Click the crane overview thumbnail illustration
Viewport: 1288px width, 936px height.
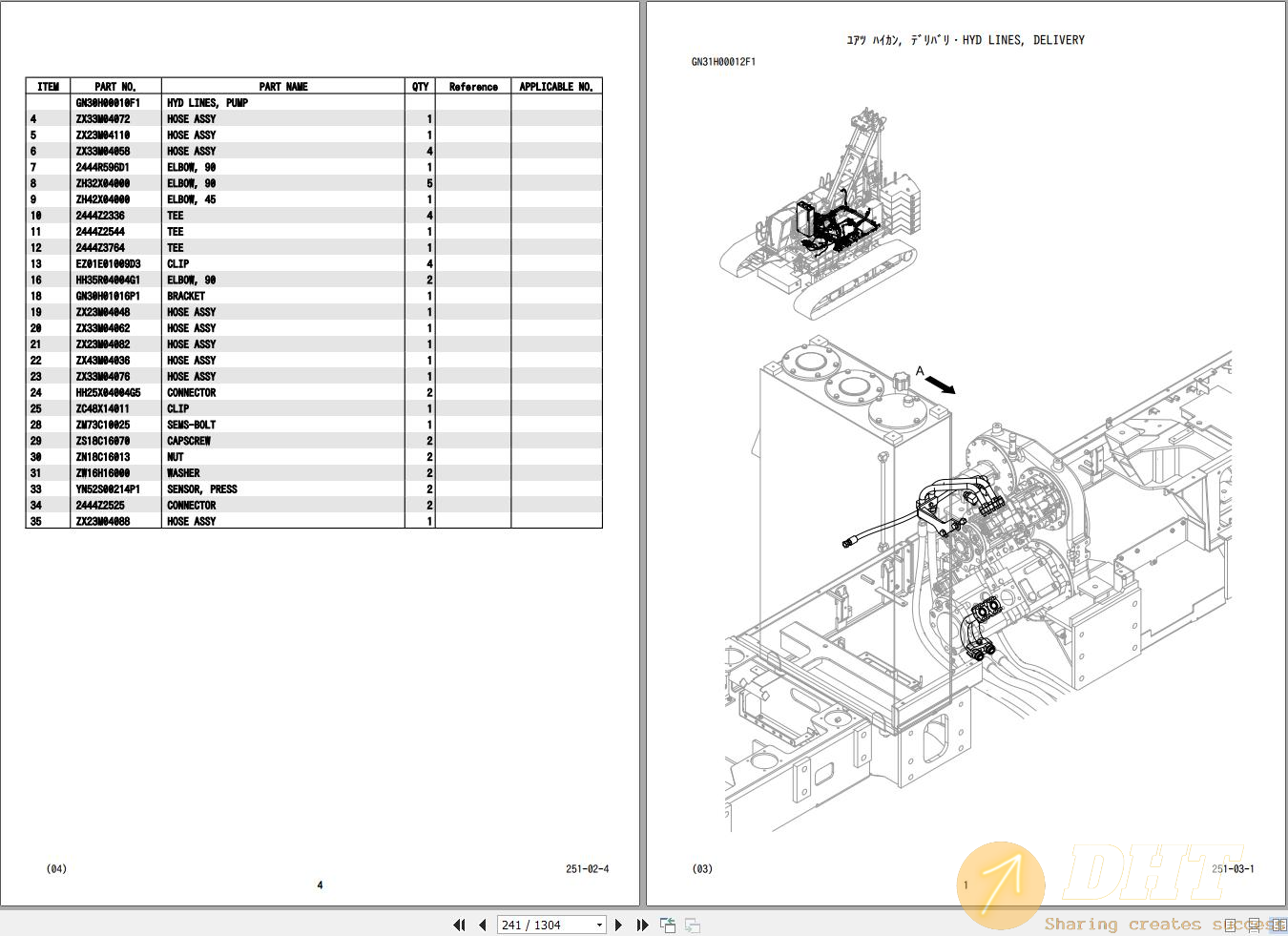tap(821, 213)
